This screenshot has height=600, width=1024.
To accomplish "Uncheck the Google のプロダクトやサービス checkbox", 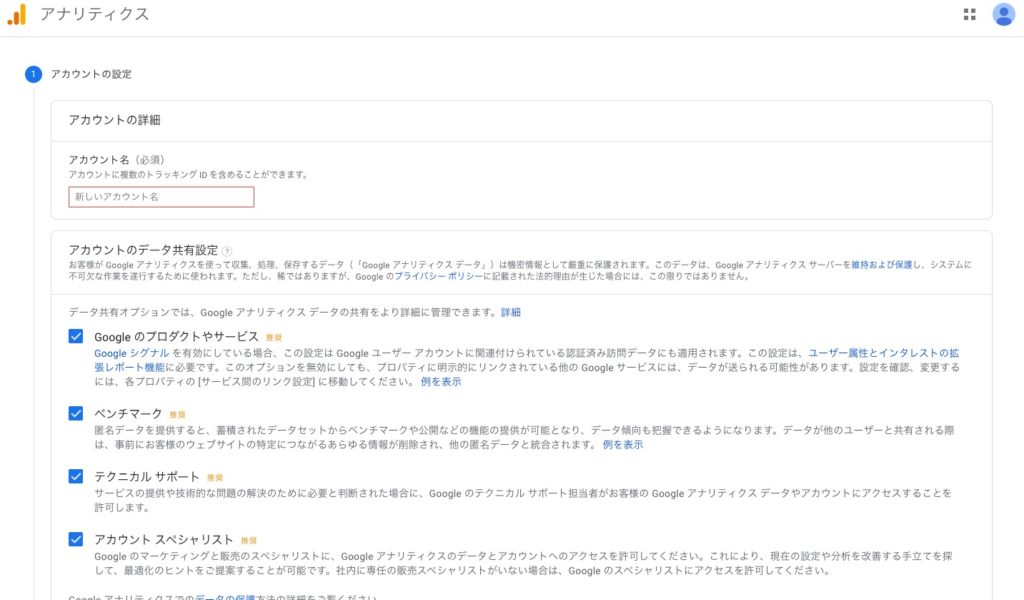I will 76,336.
